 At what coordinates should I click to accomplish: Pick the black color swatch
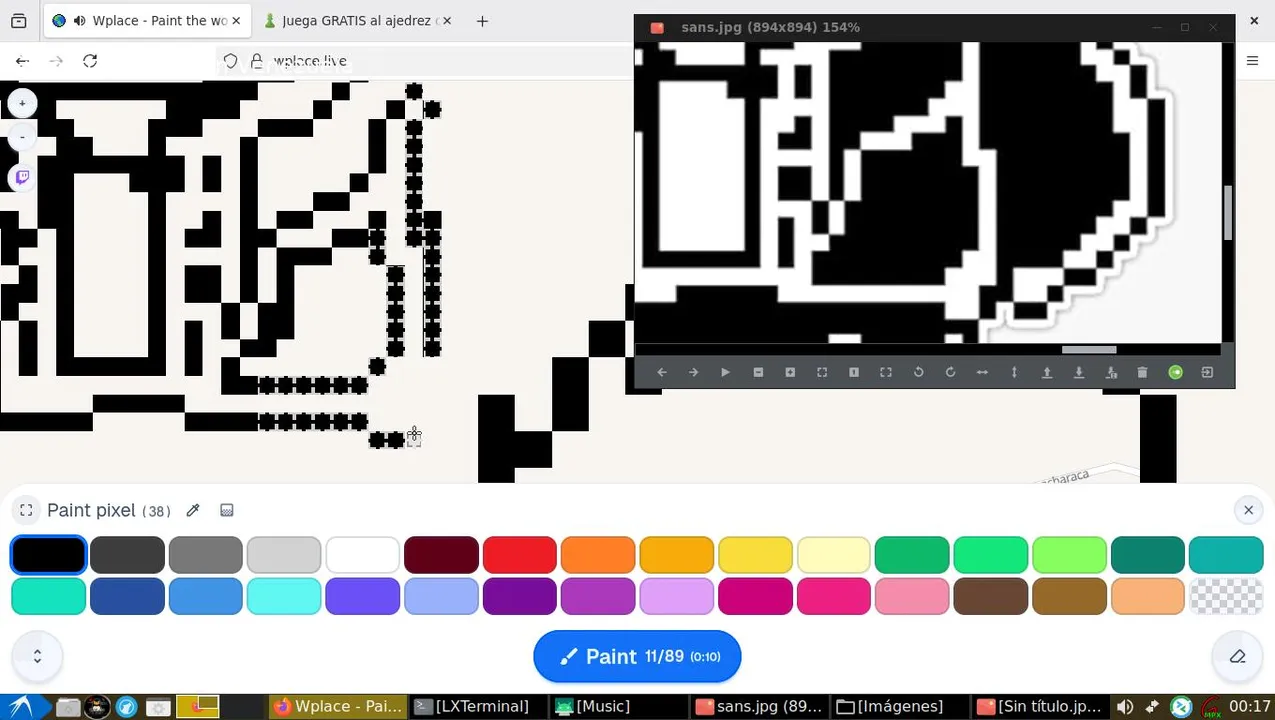(48, 554)
